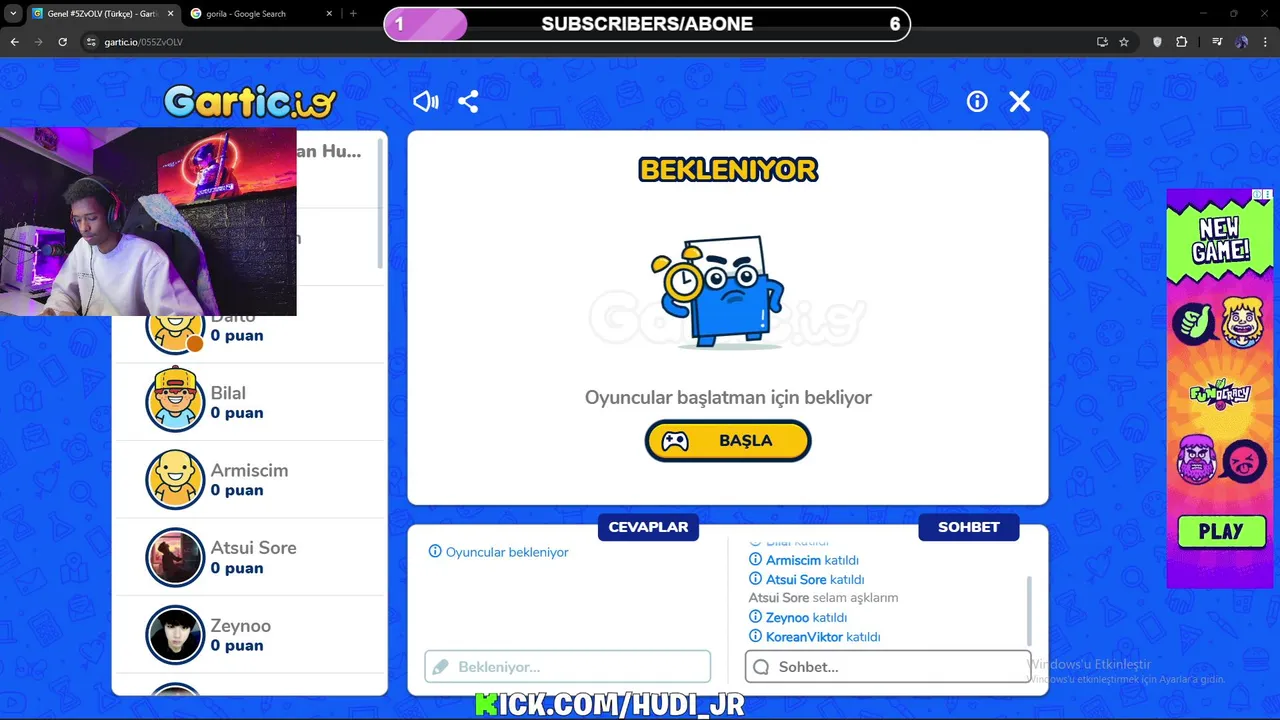Click chat bubble icon in Sohbet field
Screen dimensions: 1280x720
point(761,667)
